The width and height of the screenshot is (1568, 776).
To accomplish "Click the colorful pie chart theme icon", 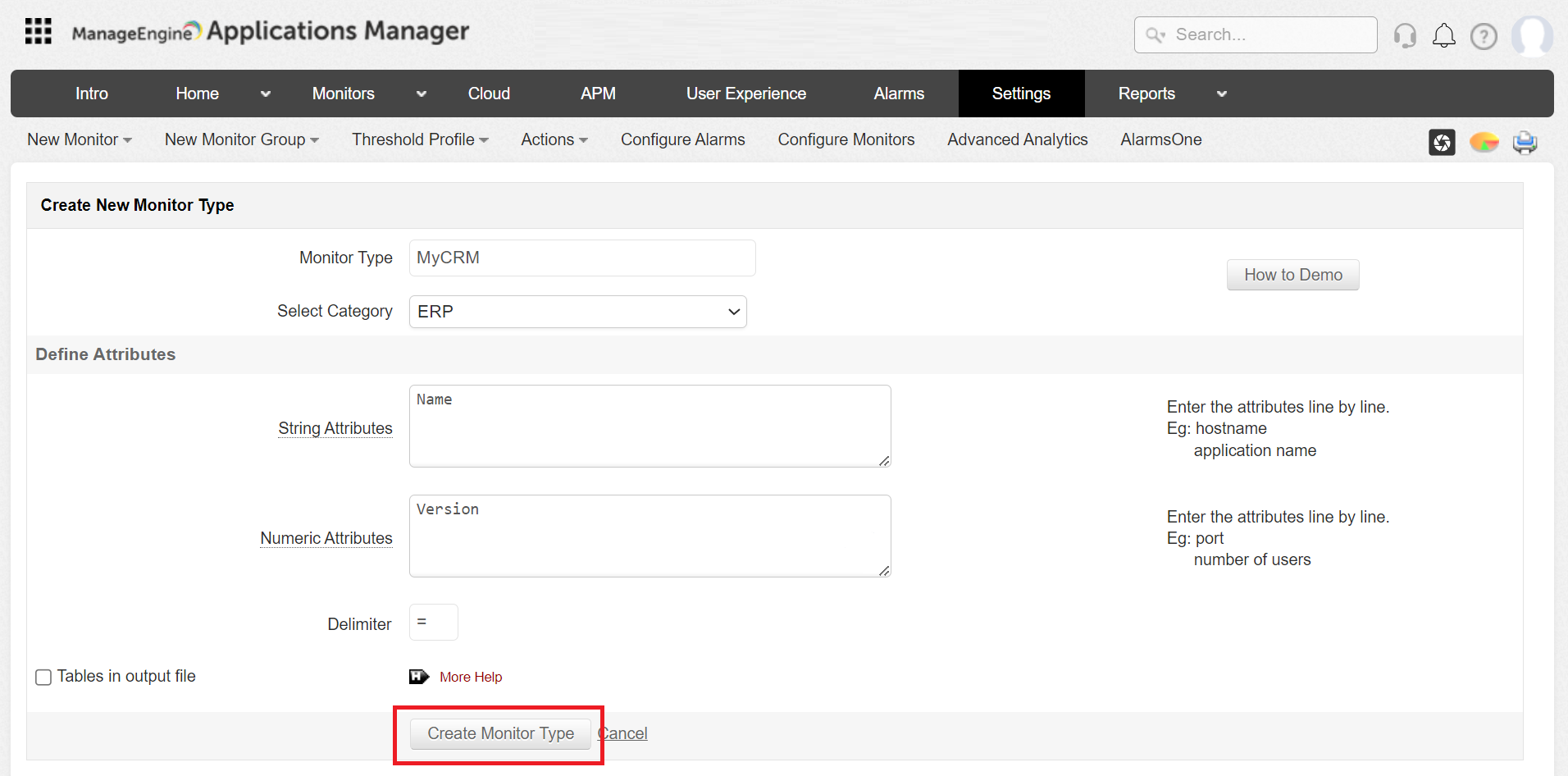I will point(1484,142).
